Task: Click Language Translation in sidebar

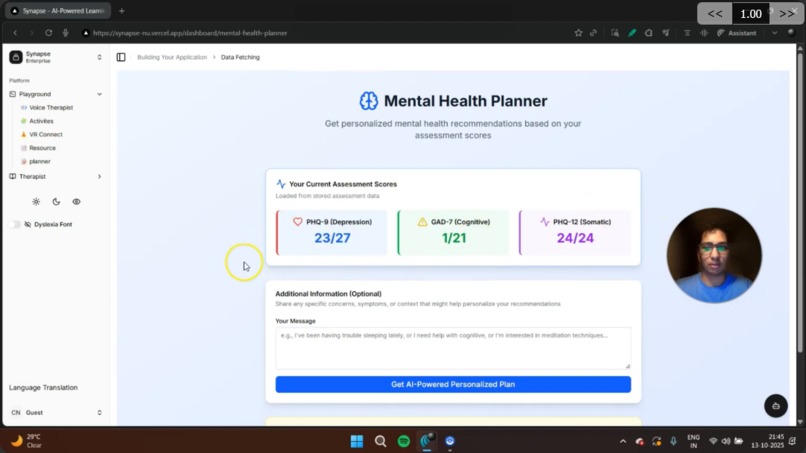Action: (43, 387)
